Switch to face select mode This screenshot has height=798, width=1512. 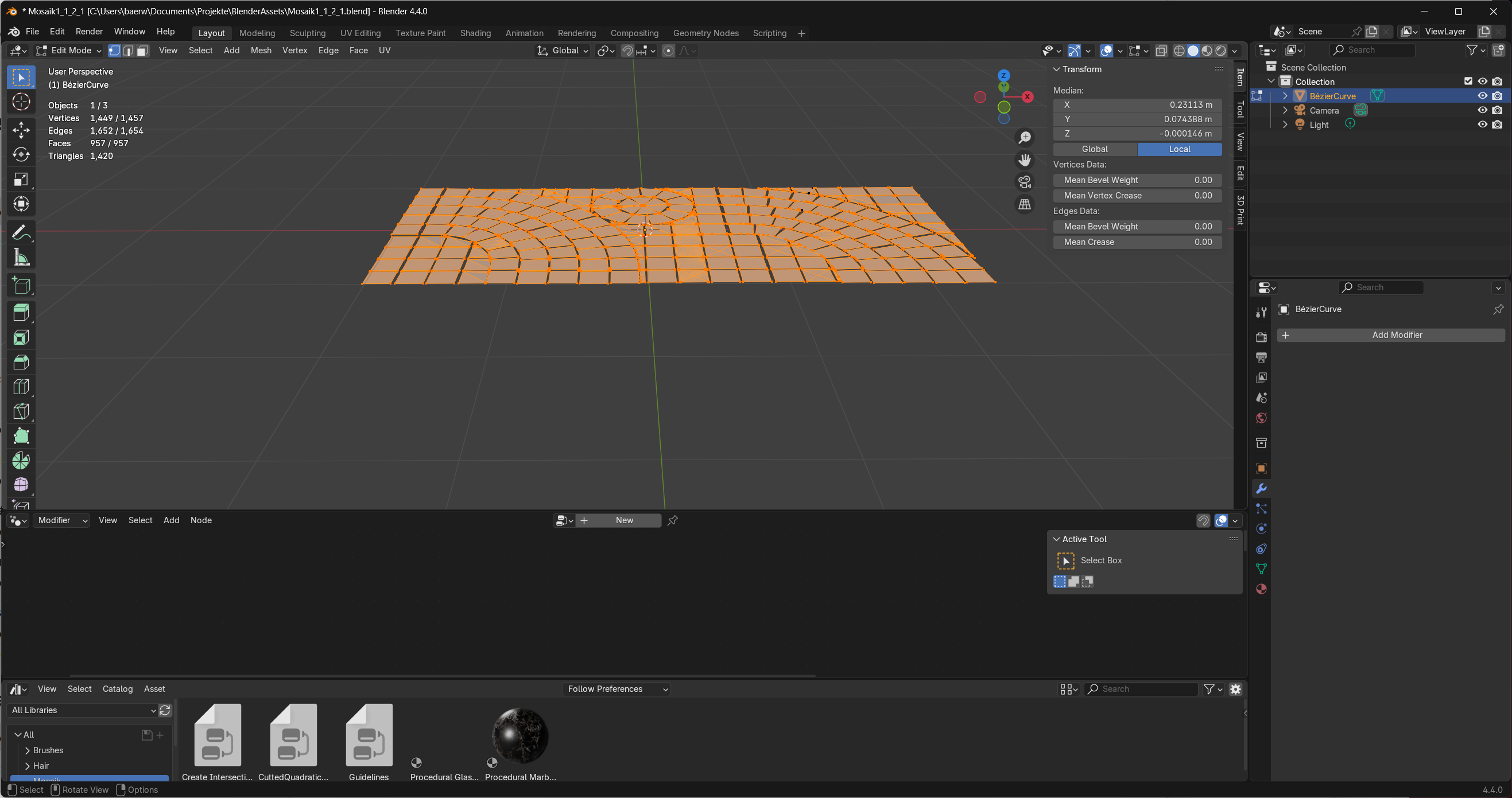pyautogui.click(x=142, y=51)
